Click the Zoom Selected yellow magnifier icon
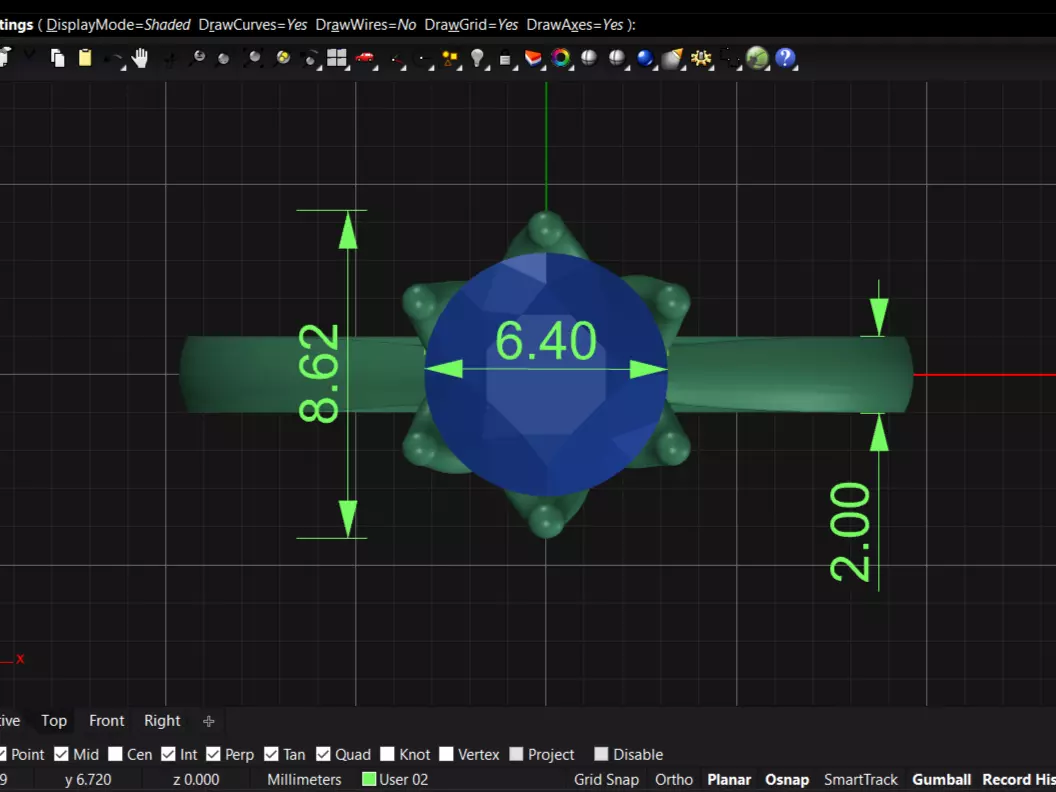Viewport: 1056px width, 792px height. coord(283,58)
